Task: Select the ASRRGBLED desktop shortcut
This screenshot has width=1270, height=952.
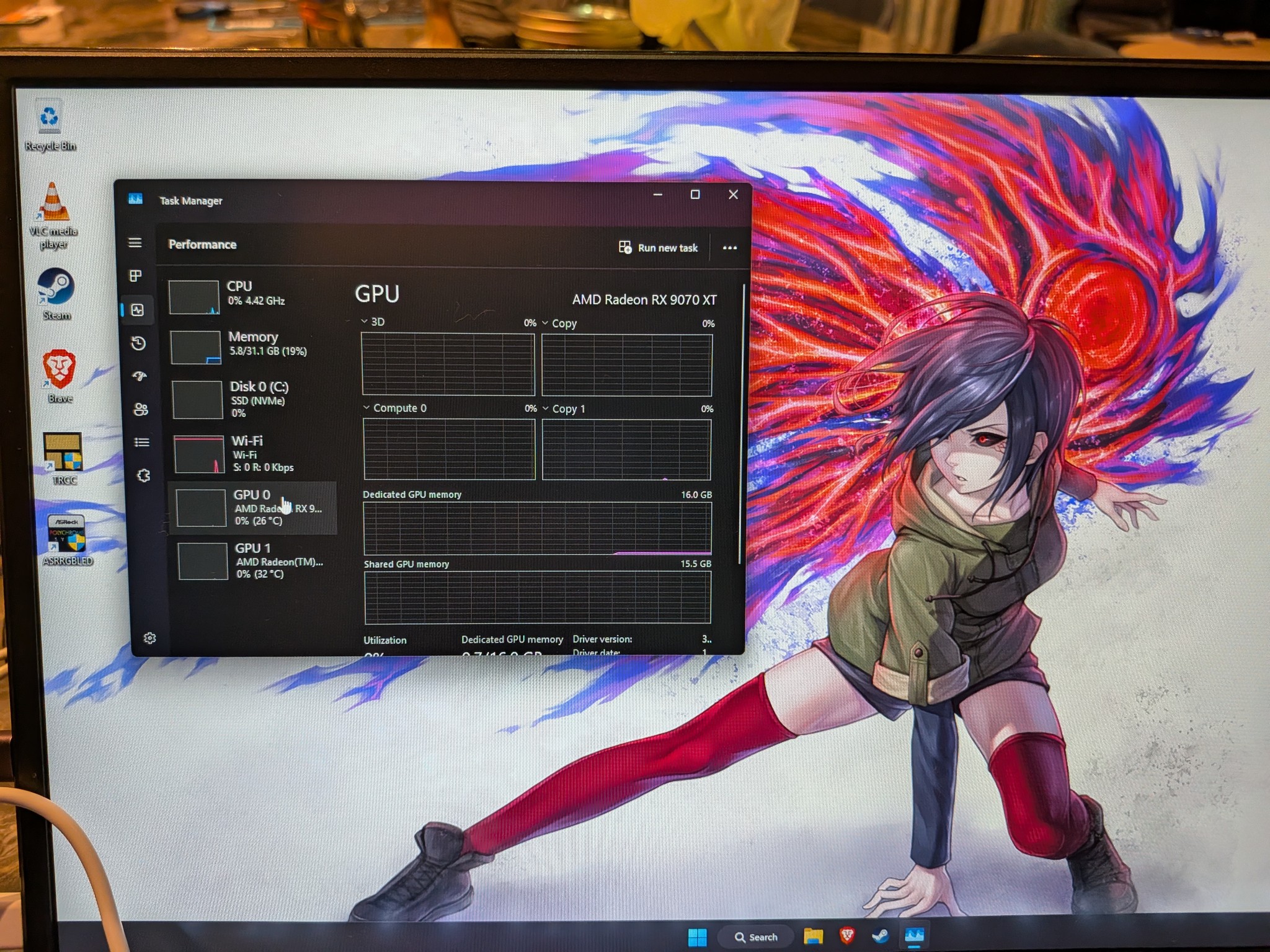Action: click(x=67, y=539)
